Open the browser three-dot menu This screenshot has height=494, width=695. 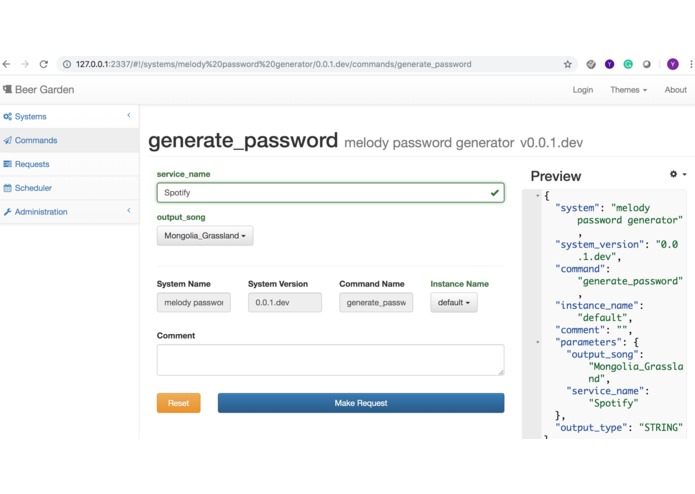(691, 64)
